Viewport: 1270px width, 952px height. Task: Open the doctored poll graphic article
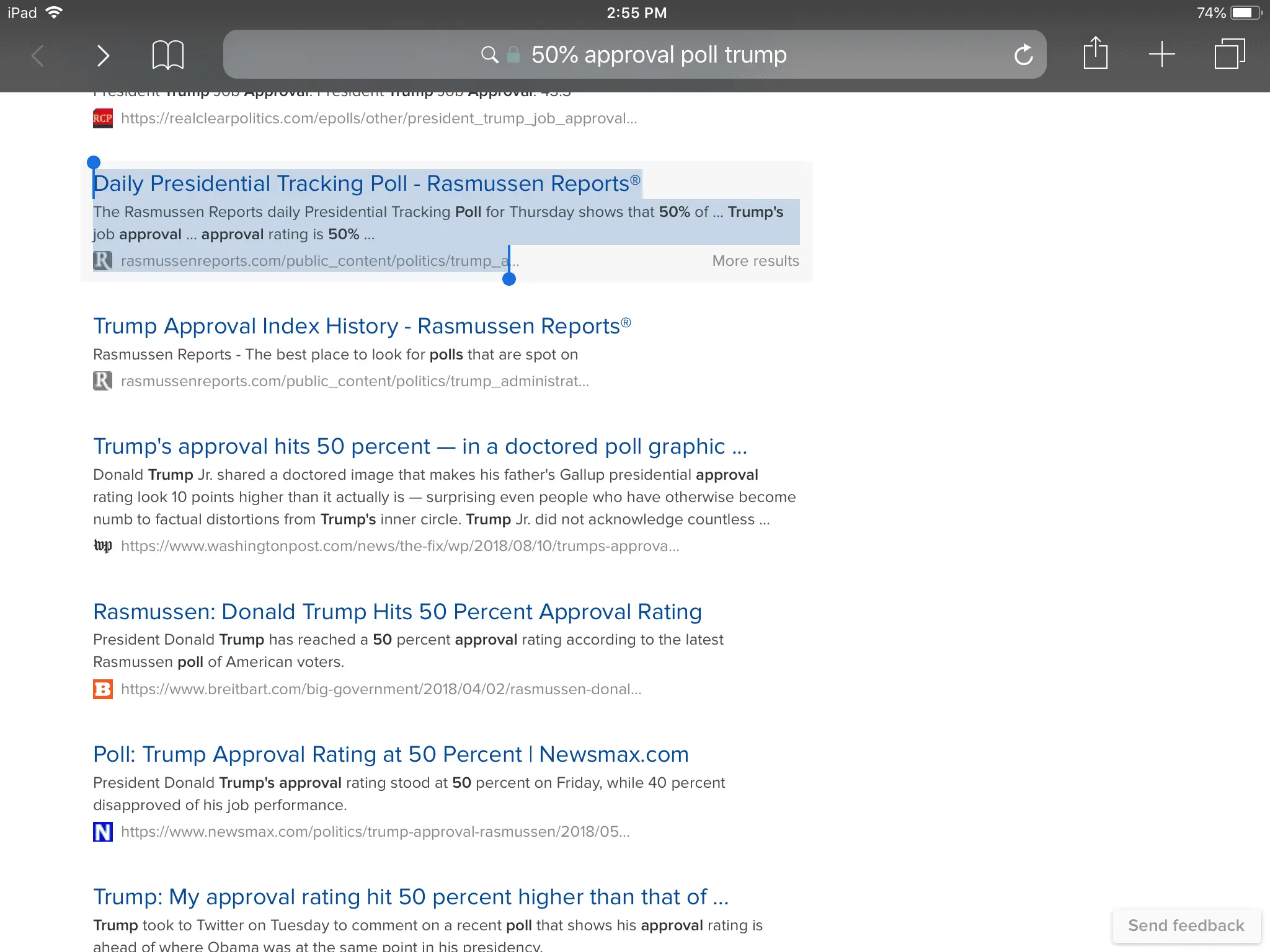(x=420, y=447)
